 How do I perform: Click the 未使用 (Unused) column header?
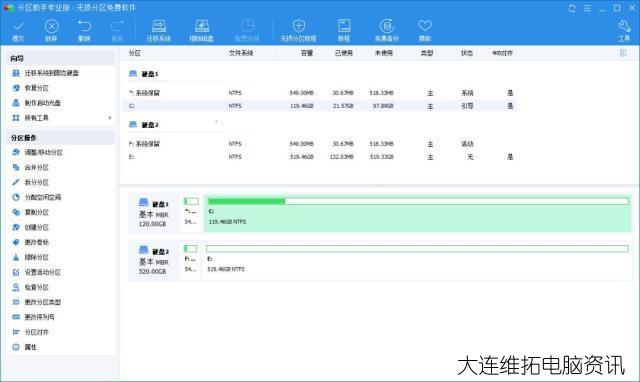(x=384, y=53)
